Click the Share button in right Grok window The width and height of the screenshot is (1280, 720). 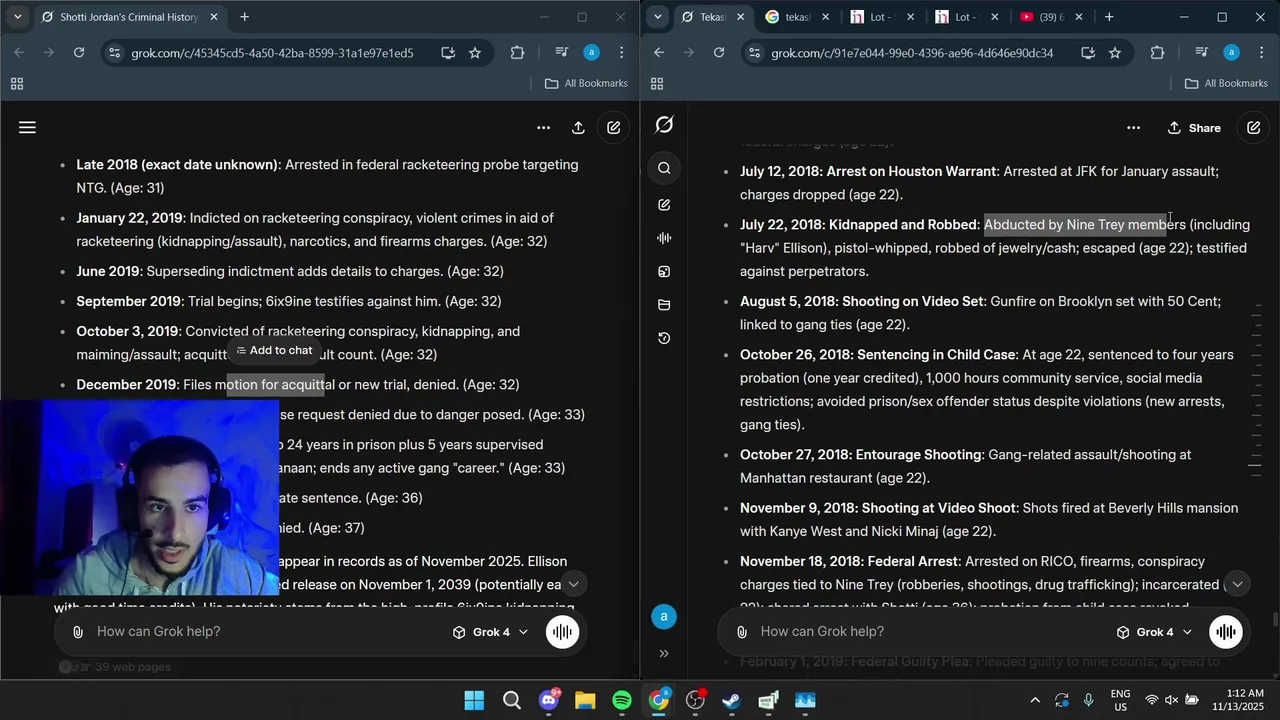click(x=1194, y=128)
